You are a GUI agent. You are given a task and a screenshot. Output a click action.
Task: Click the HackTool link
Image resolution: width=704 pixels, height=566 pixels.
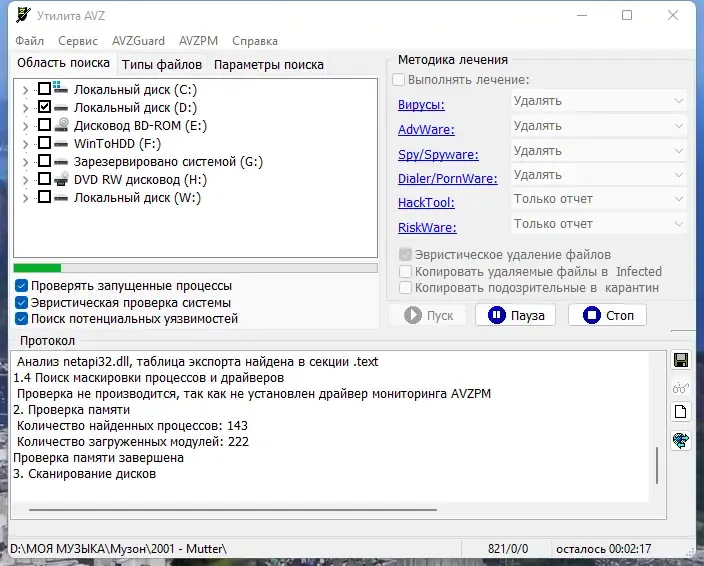coord(426,202)
